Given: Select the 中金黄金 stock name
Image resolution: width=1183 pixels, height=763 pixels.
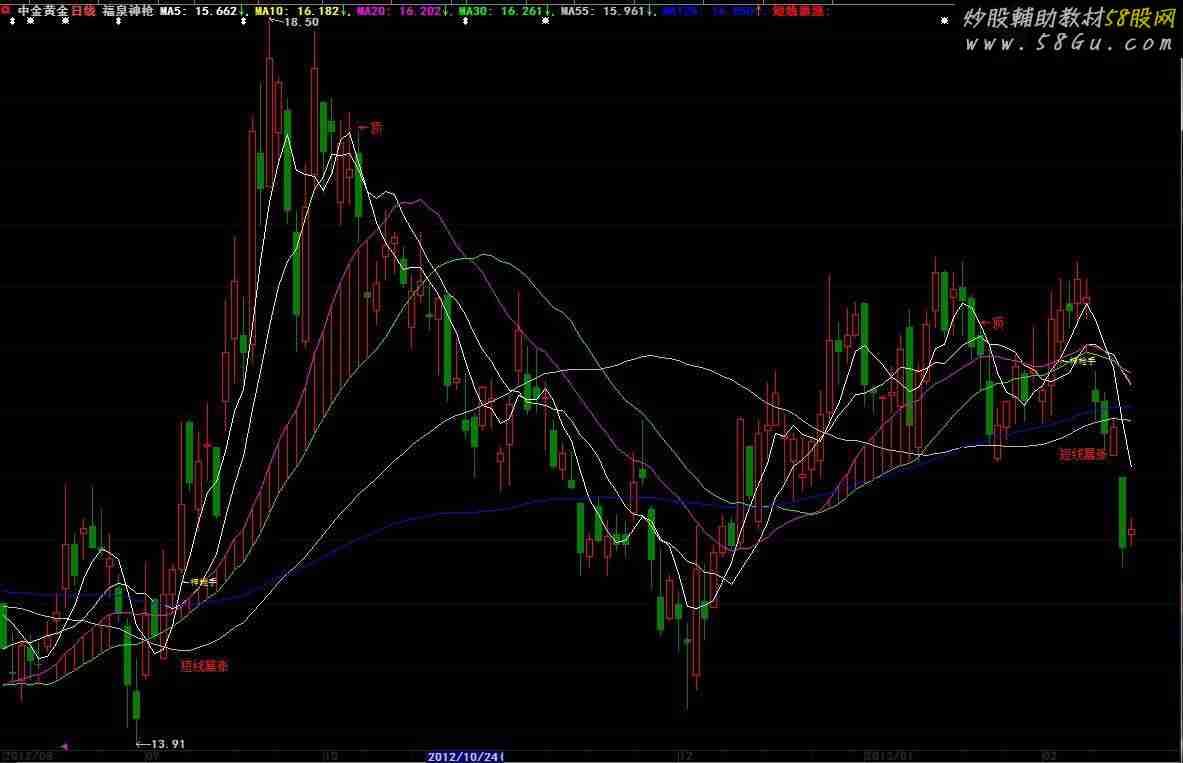Looking at the screenshot, I should (43, 11).
